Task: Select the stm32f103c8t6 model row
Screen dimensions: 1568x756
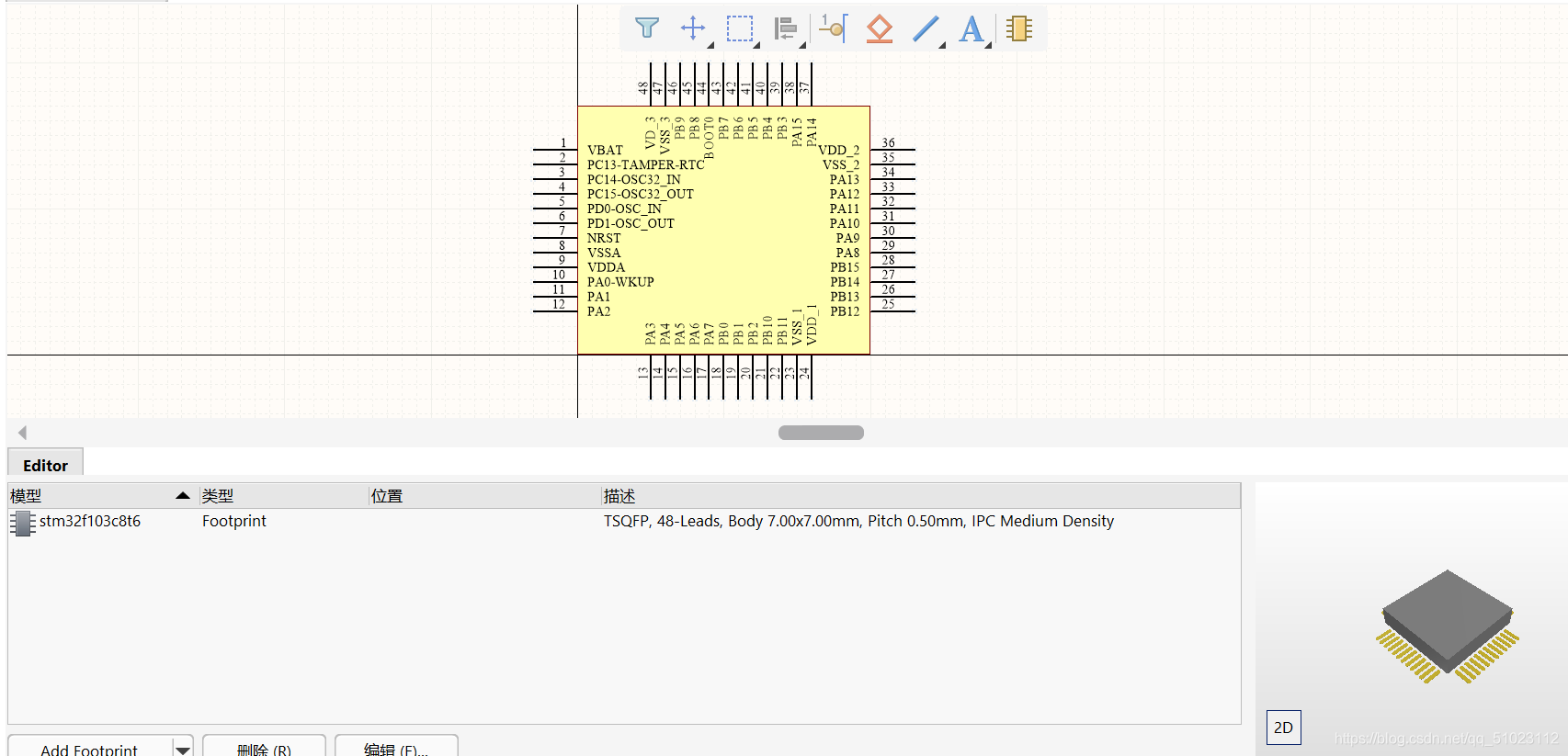Action: (x=624, y=522)
